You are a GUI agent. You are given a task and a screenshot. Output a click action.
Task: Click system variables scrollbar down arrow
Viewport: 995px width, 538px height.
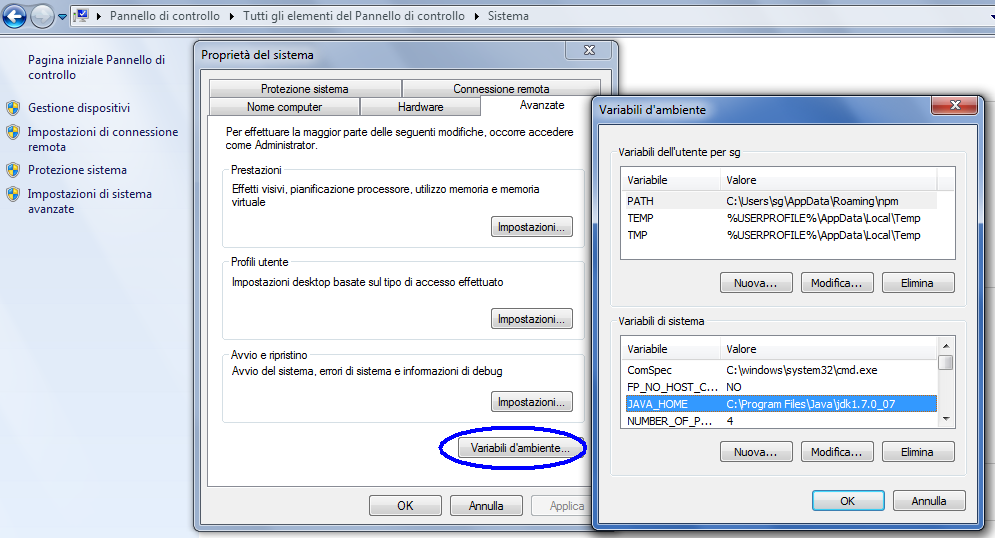946,419
